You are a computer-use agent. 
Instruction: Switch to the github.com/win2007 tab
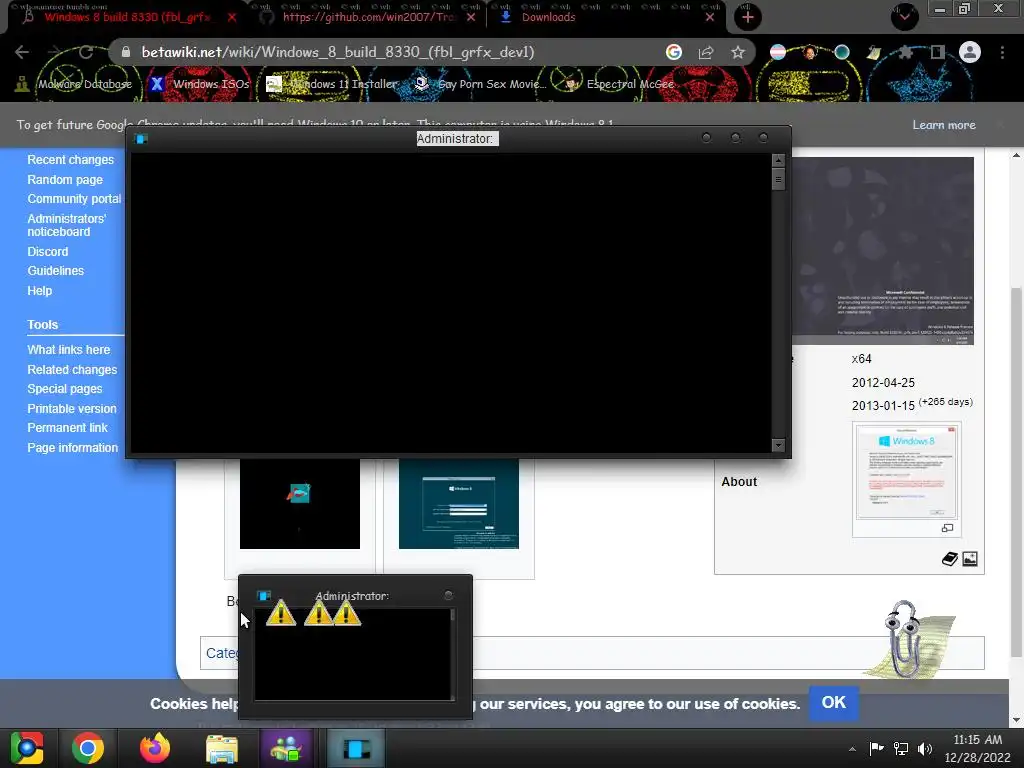tap(368, 17)
